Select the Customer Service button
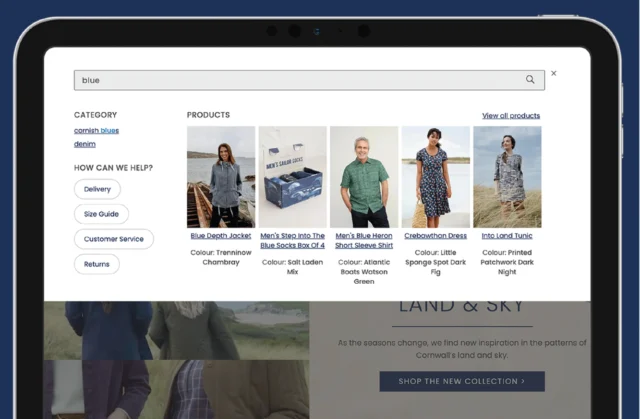This screenshot has height=419, width=640. pos(114,238)
